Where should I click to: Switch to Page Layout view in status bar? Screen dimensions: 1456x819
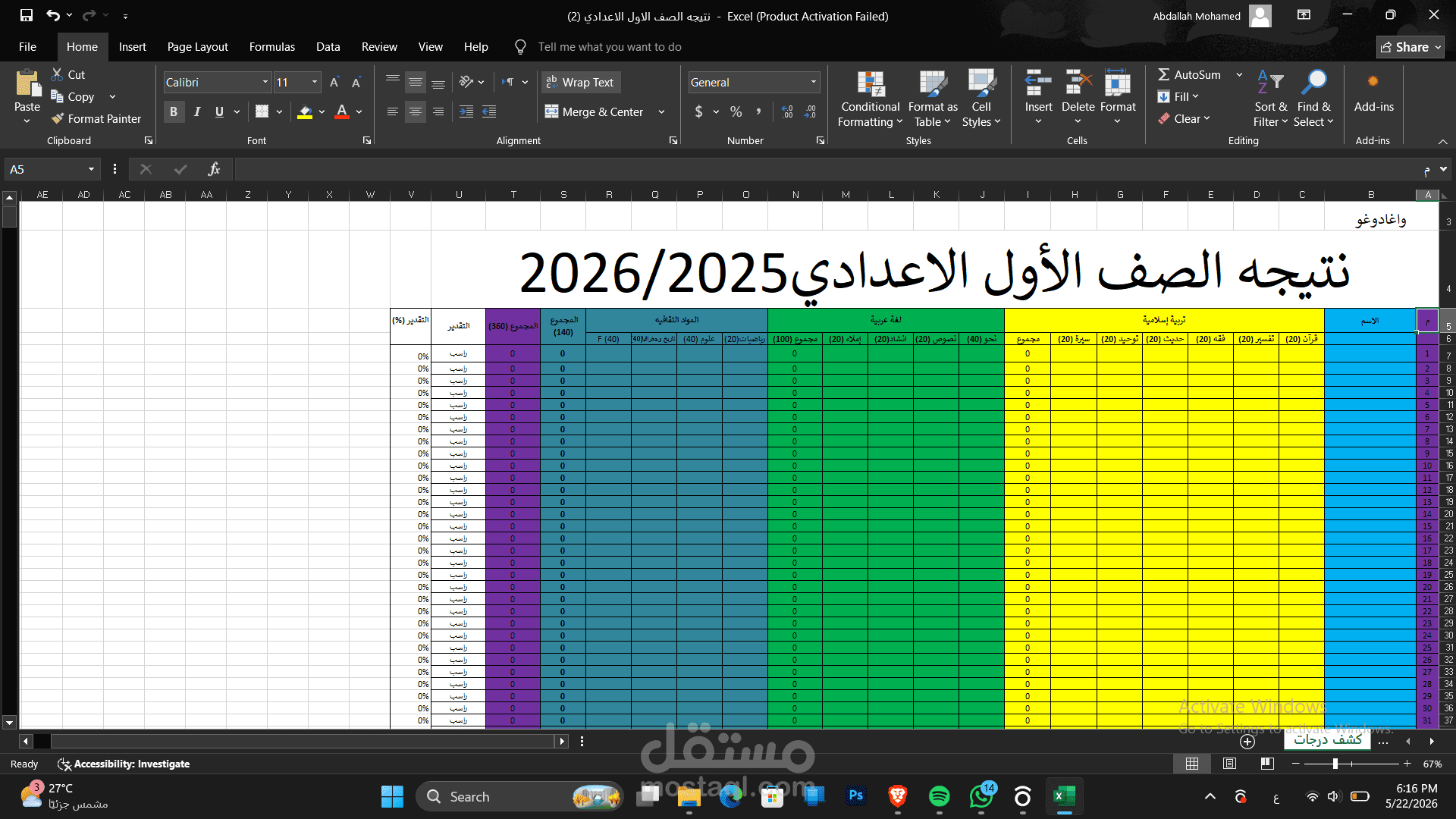(x=1229, y=764)
